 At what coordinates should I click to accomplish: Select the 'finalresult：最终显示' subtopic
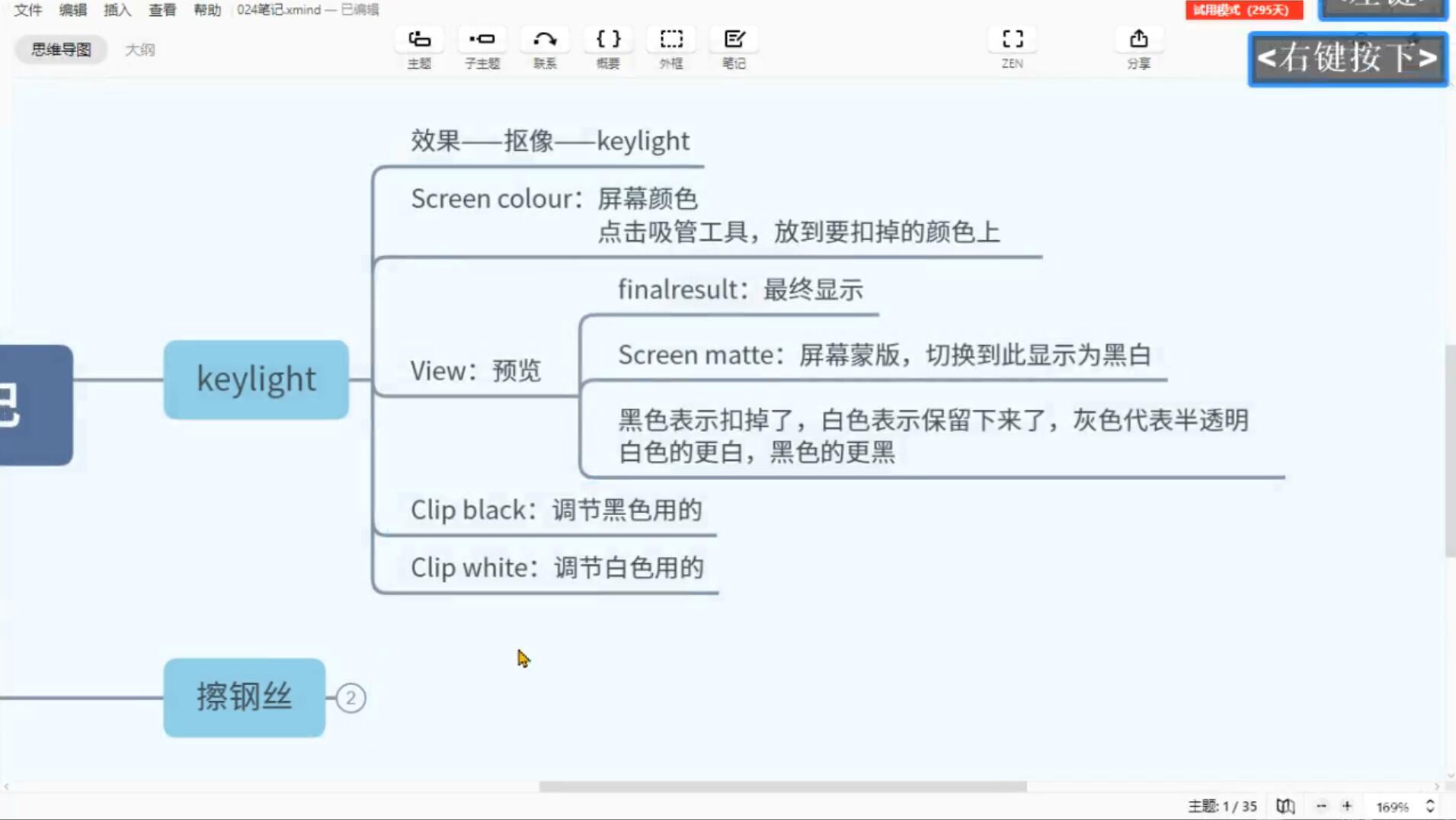741,290
